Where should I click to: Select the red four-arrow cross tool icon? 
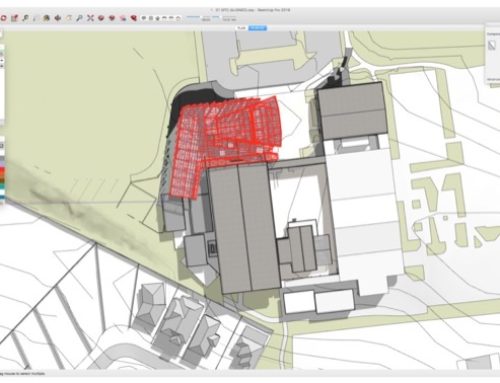coord(58,18)
